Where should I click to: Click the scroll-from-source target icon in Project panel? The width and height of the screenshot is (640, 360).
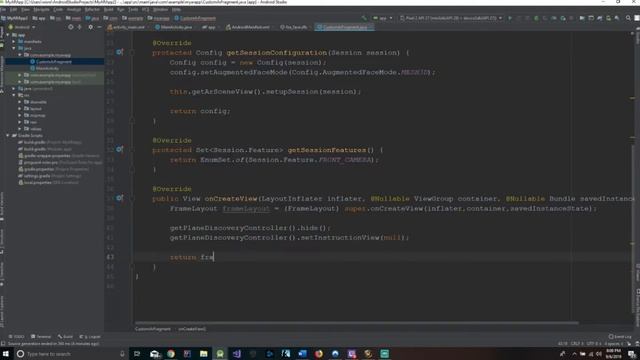tap(71, 27)
